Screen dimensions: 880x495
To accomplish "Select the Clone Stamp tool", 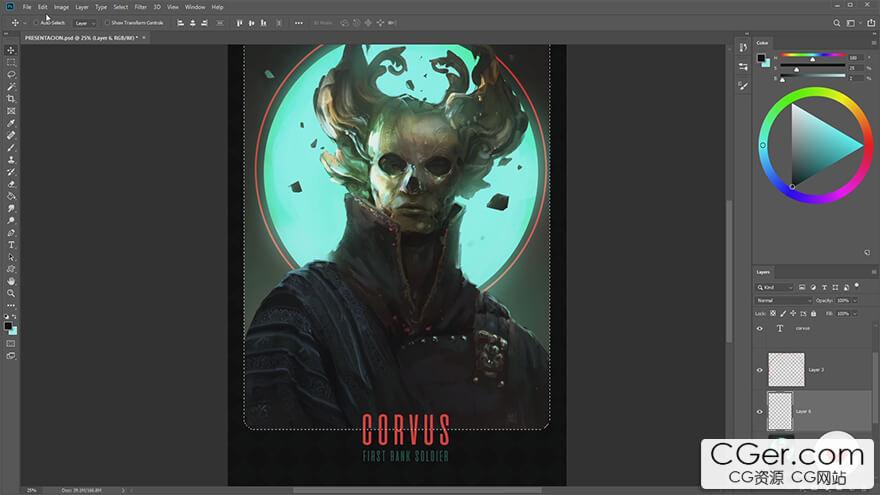I will 11,160.
